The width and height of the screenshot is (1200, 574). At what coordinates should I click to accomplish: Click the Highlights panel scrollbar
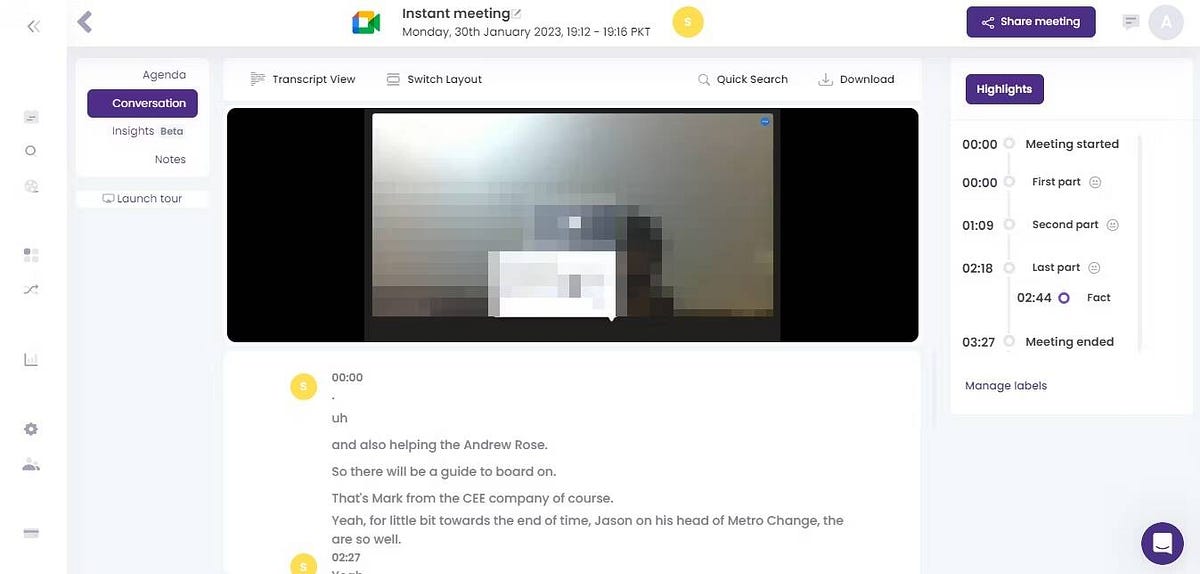pos(1139,242)
